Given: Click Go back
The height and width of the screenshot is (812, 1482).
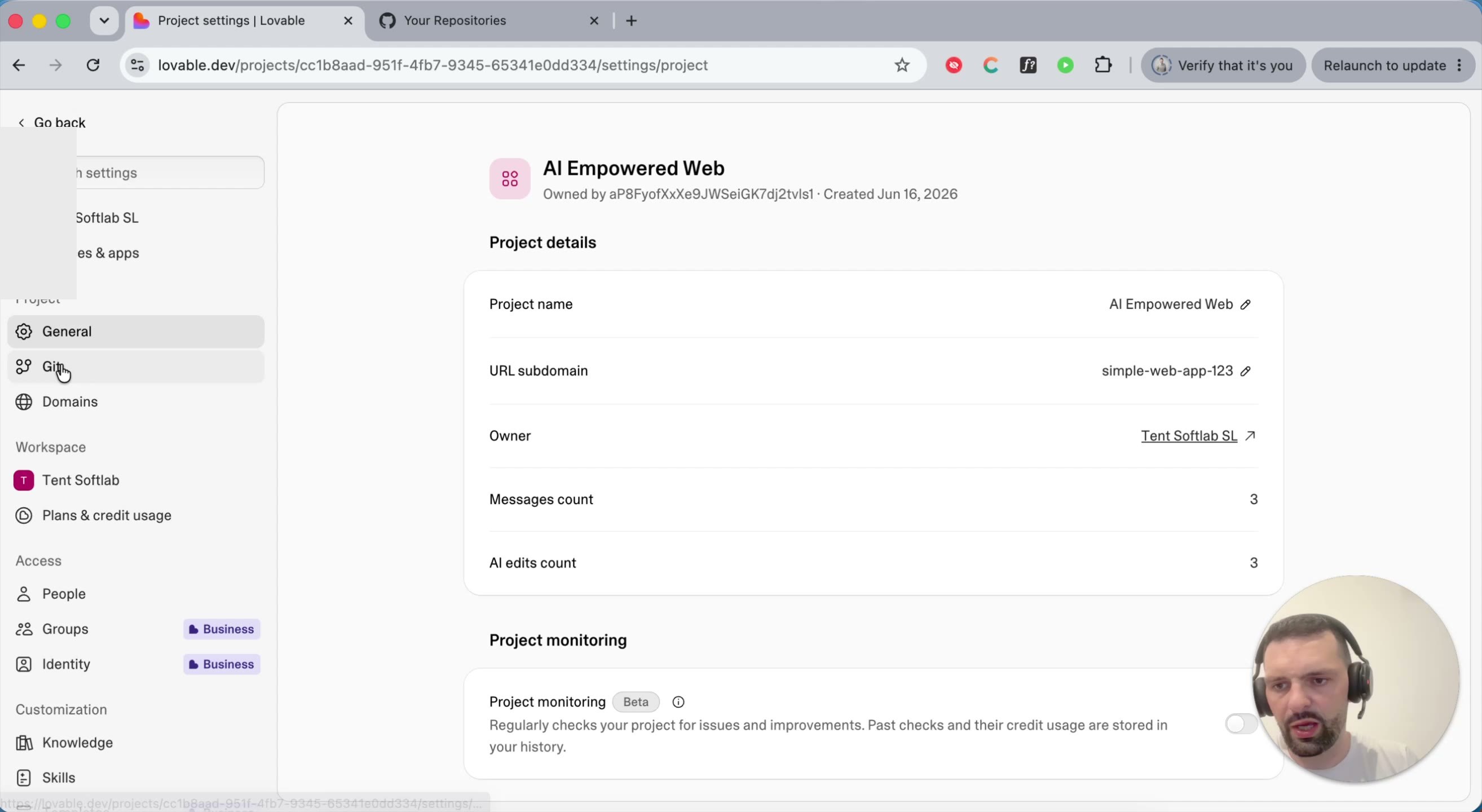Looking at the screenshot, I should (x=52, y=122).
